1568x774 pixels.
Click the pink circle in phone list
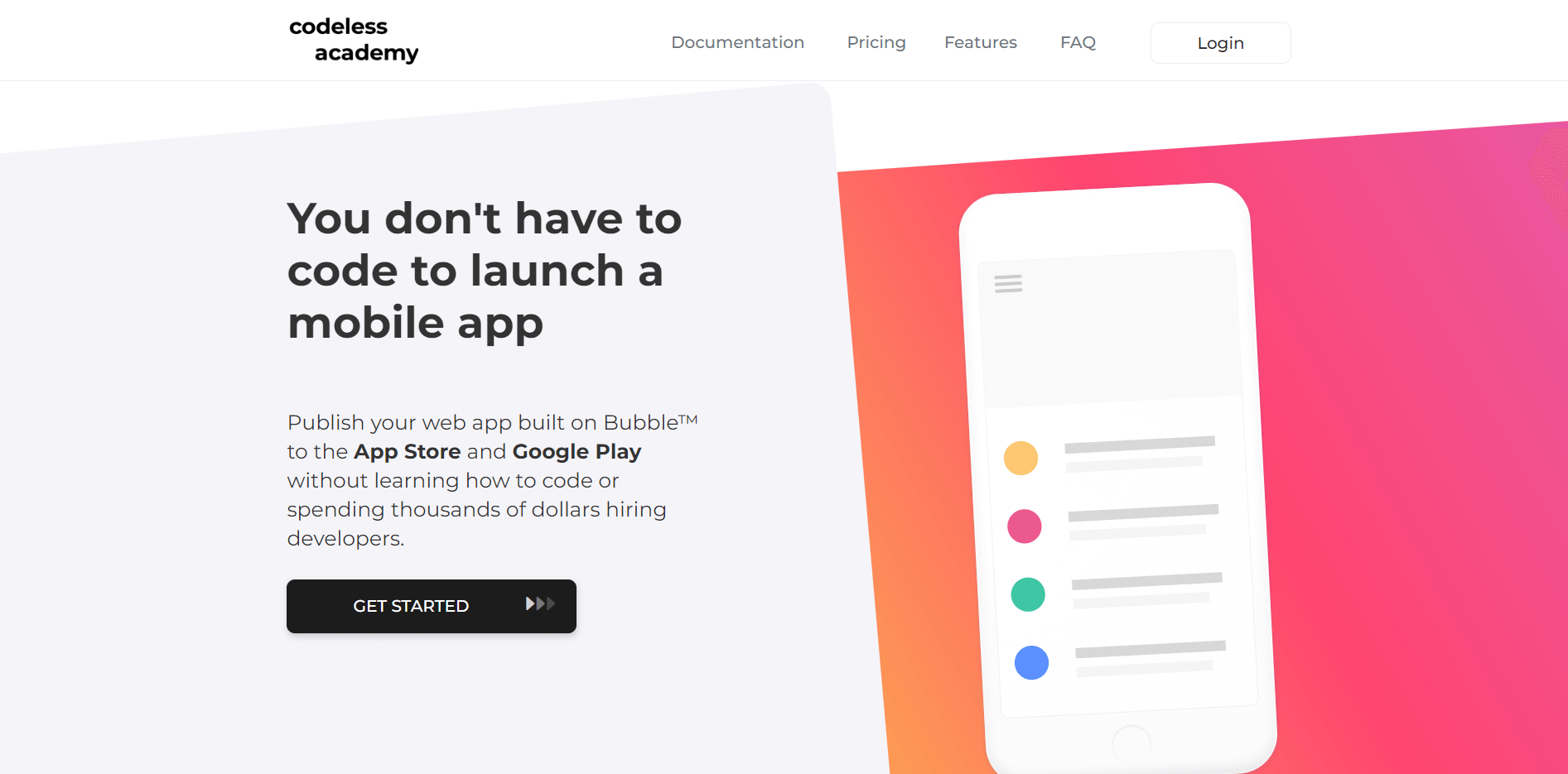coord(1024,526)
